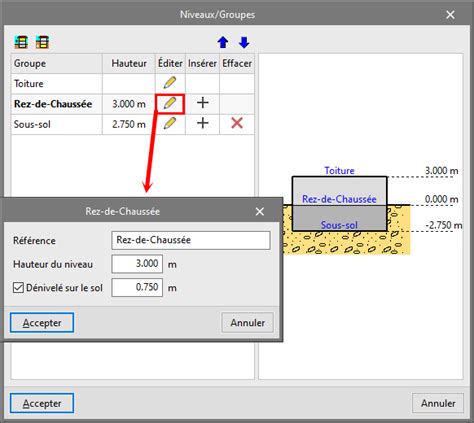Click Sous-sol label in the diagram
The width and height of the screenshot is (474, 423).
339,225
